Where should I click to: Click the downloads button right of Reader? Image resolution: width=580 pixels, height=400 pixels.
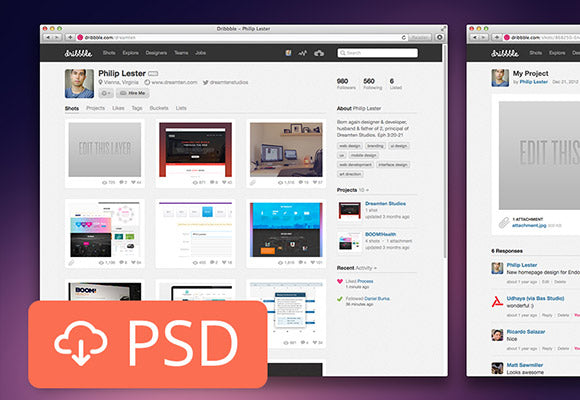[x=439, y=37]
